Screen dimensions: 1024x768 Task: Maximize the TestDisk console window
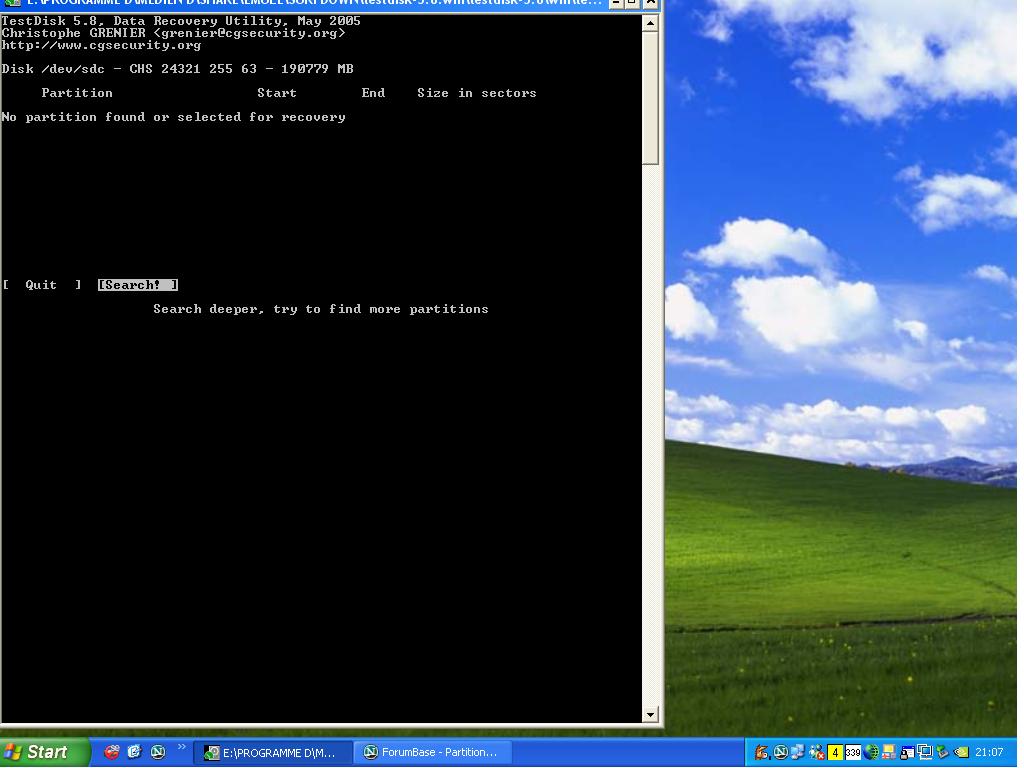632,3
